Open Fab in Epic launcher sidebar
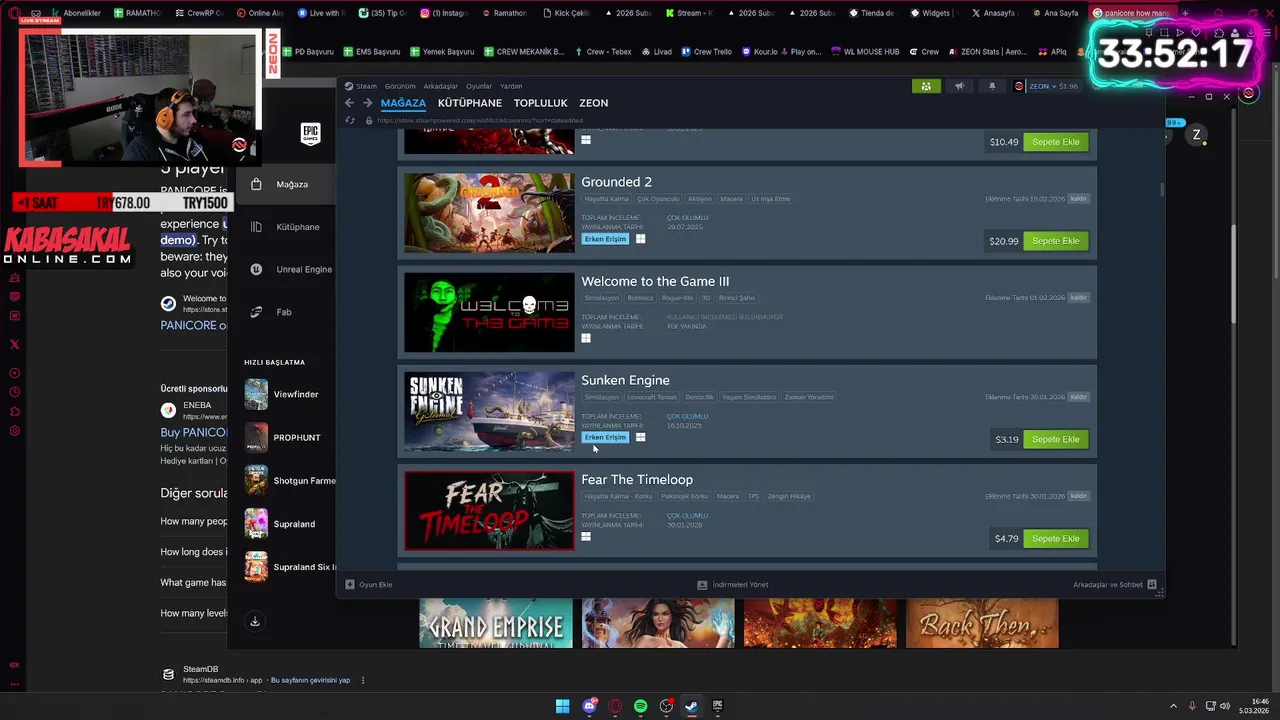Image resolution: width=1280 pixels, height=720 pixels. click(x=271, y=312)
